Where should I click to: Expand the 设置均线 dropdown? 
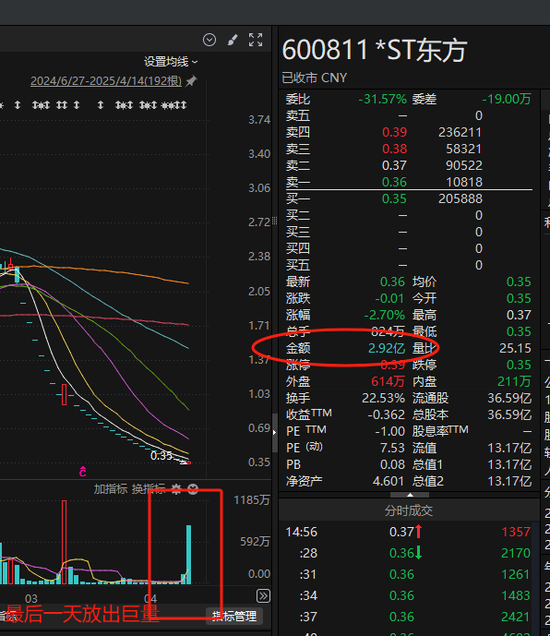[x=171, y=62]
